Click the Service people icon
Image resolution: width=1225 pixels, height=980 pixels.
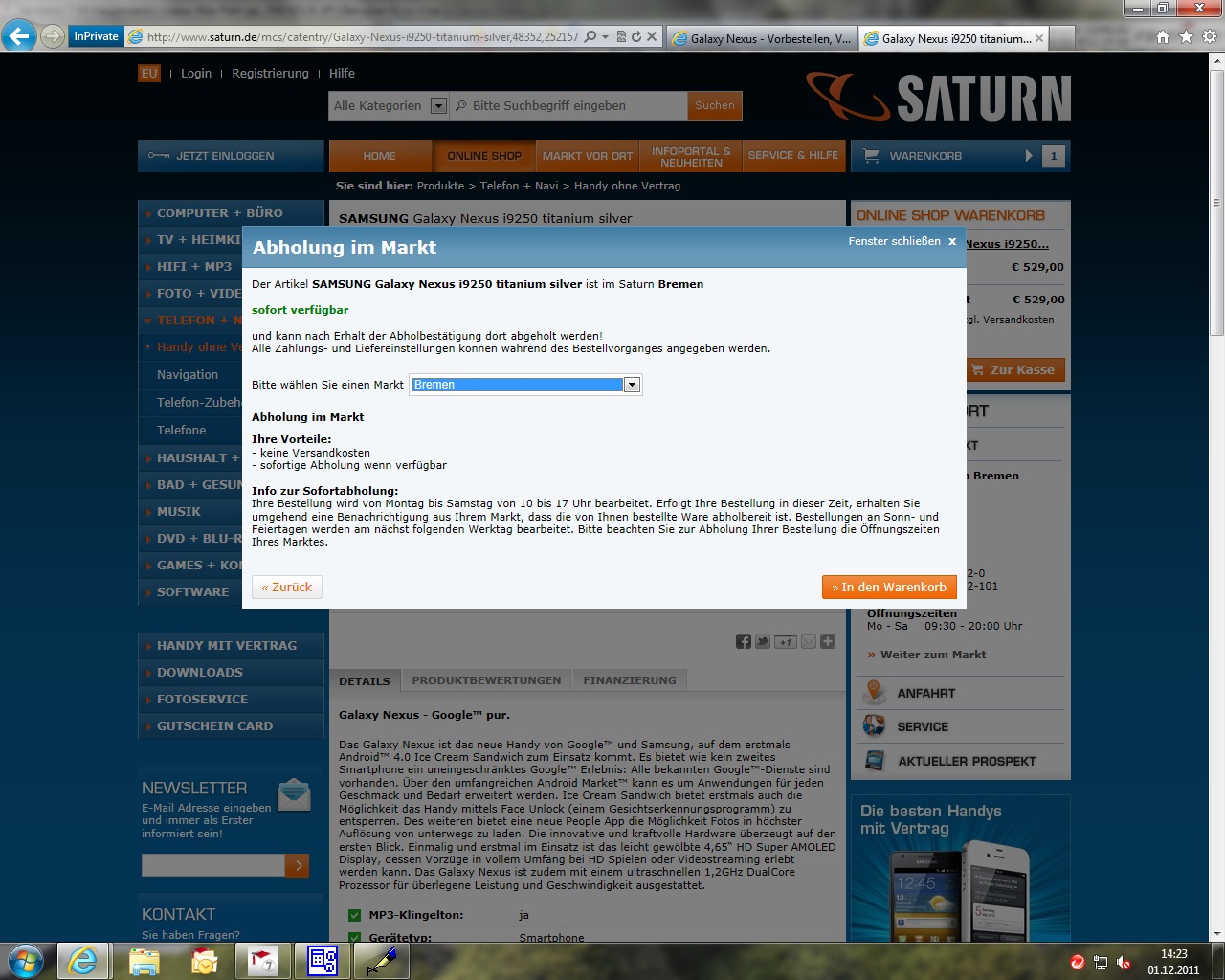tap(874, 726)
